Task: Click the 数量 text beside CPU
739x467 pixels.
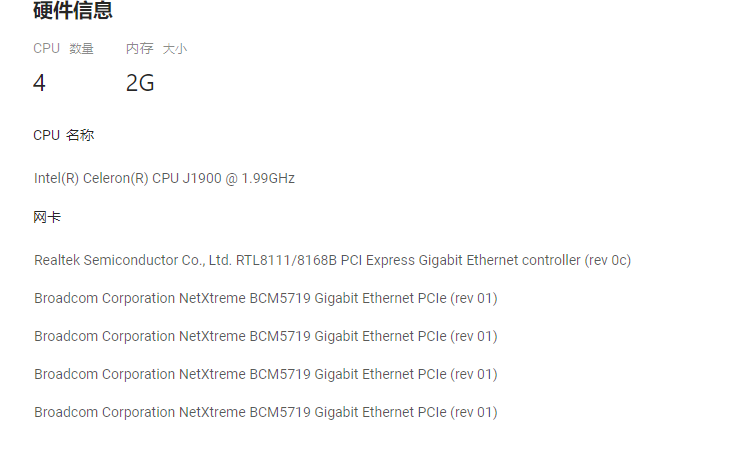Action: (82, 49)
